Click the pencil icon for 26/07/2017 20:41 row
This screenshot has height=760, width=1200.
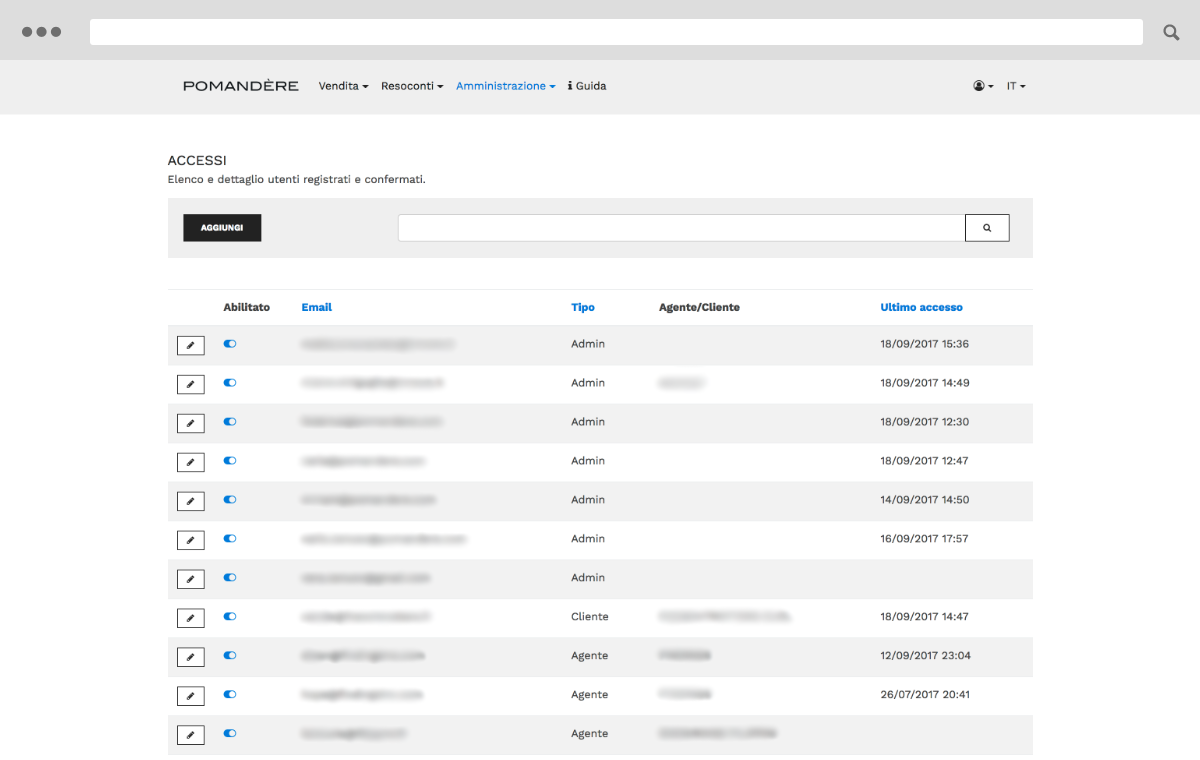coord(190,696)
